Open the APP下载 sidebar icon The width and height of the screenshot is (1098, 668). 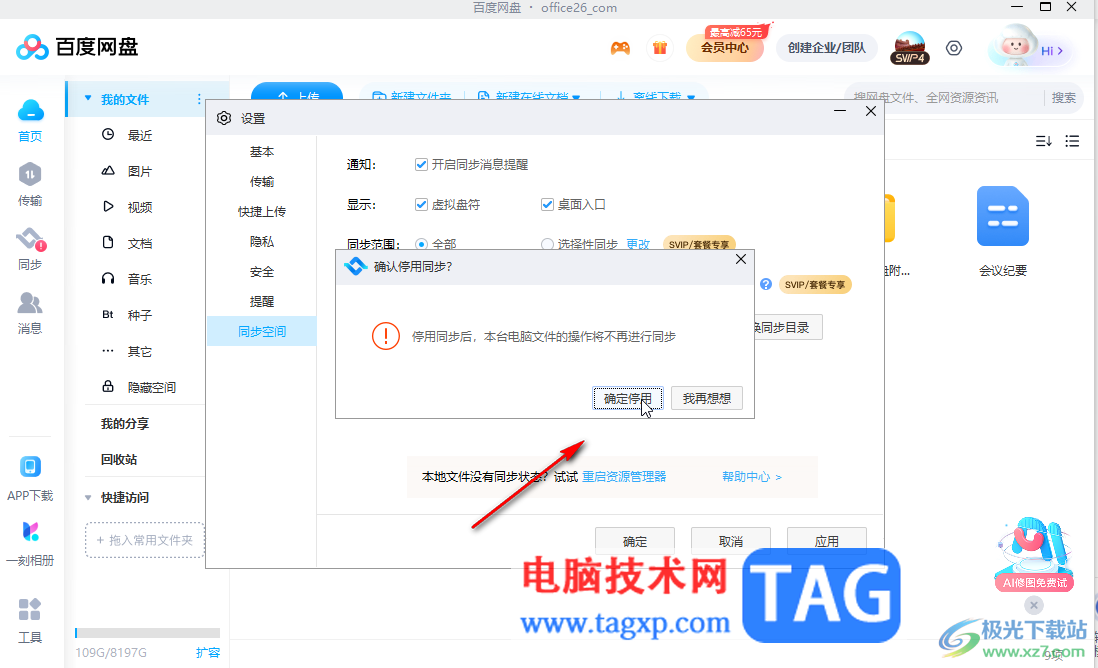(30, 466)
